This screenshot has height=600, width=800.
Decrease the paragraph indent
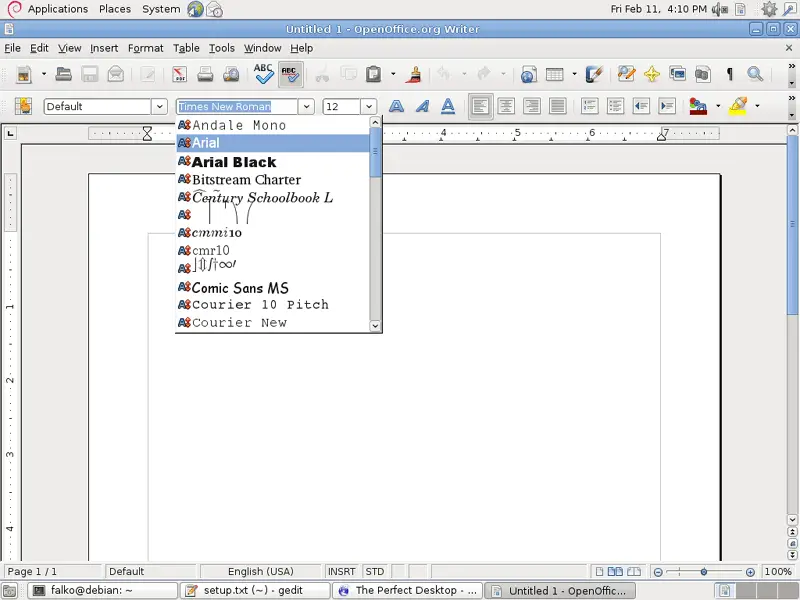coord(641,106)
